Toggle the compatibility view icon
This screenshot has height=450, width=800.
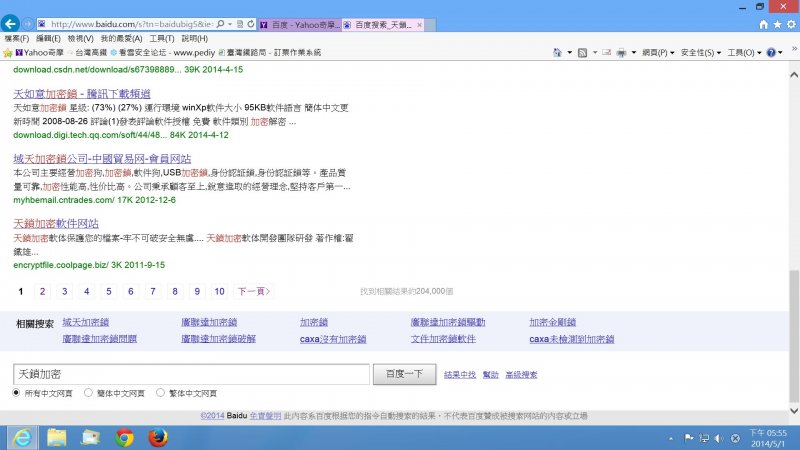240,24
